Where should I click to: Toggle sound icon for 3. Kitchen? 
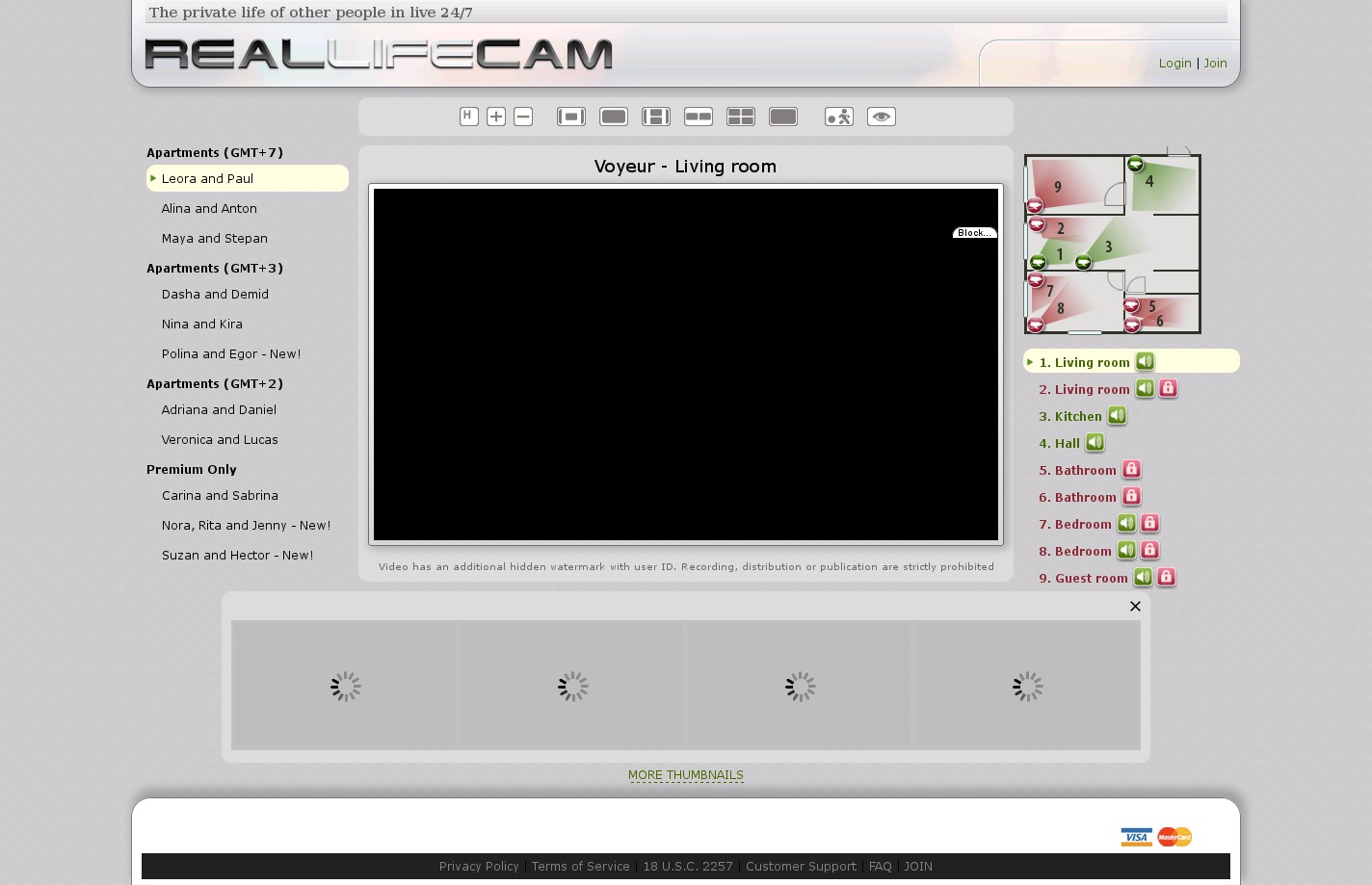[x=1117, y=415]
